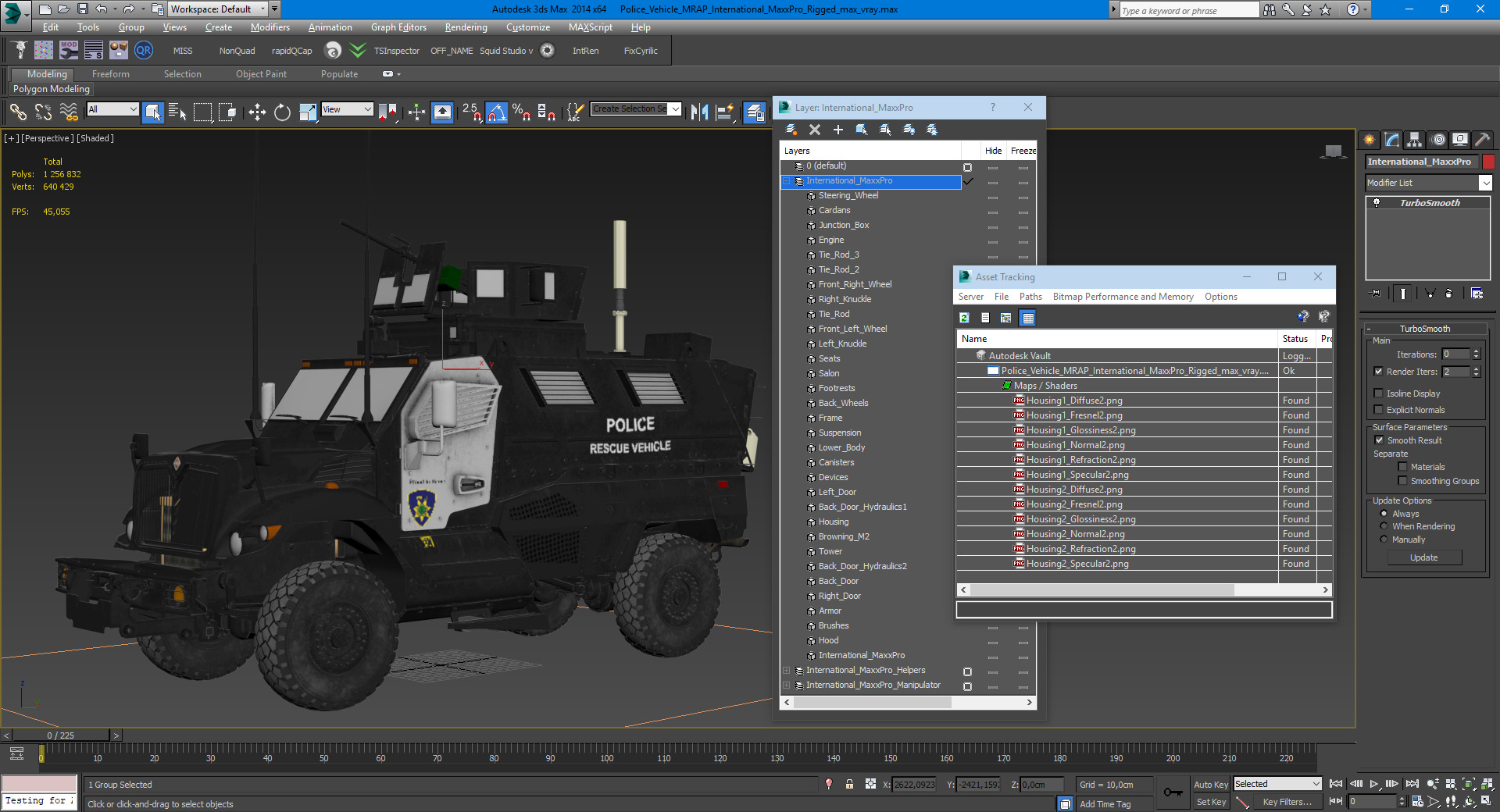This screenshot has width=1500, height=812.
Task: Switch Asset Tracking to table view
Action: pos(1027,318)
